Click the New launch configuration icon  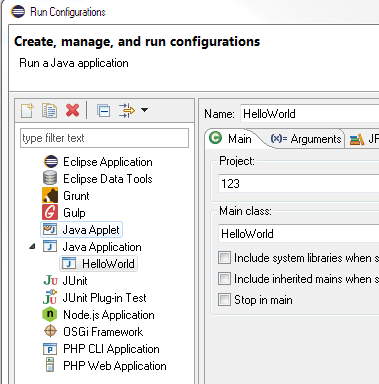coord(28,111)
